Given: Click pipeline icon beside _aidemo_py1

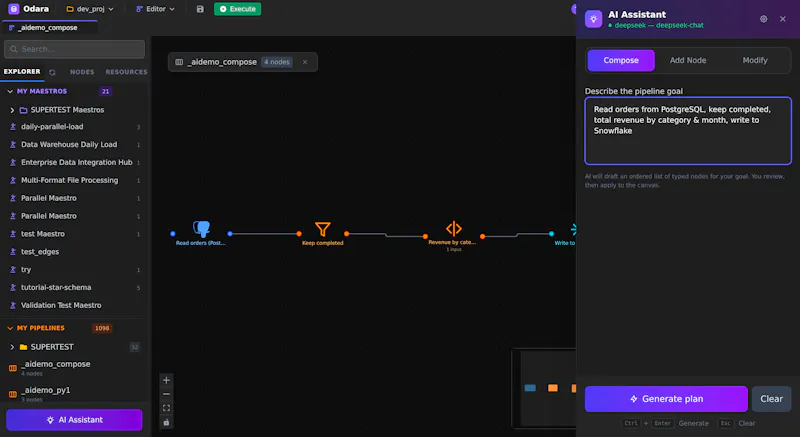Looking at the screenshot, I should pos(13,394).
